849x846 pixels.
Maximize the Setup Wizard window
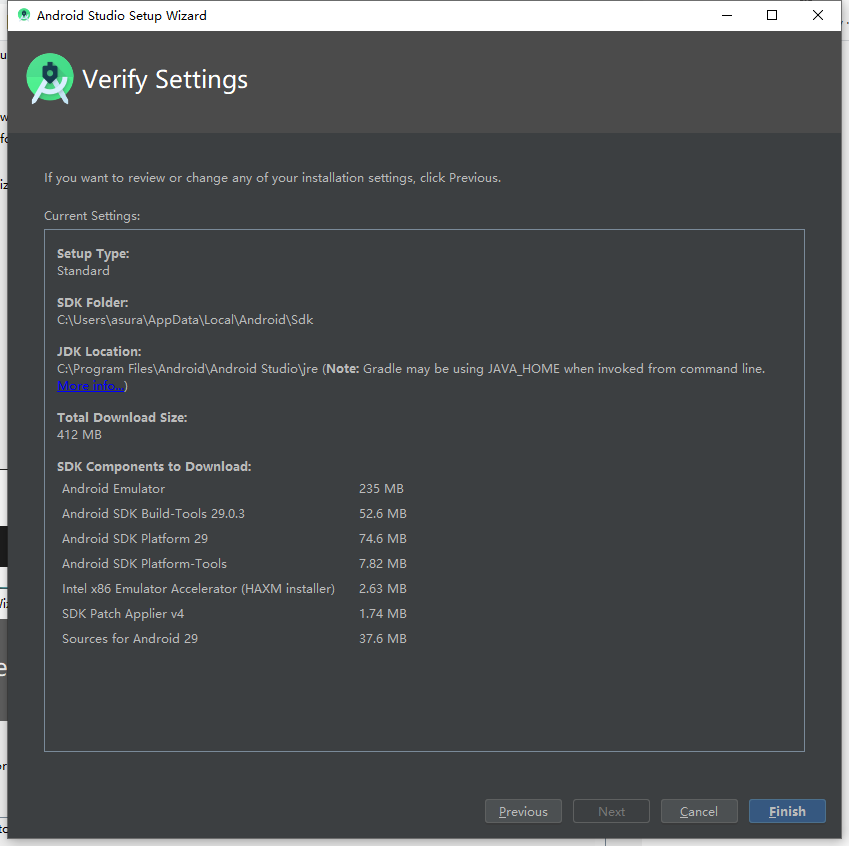[x=772, y=15]
